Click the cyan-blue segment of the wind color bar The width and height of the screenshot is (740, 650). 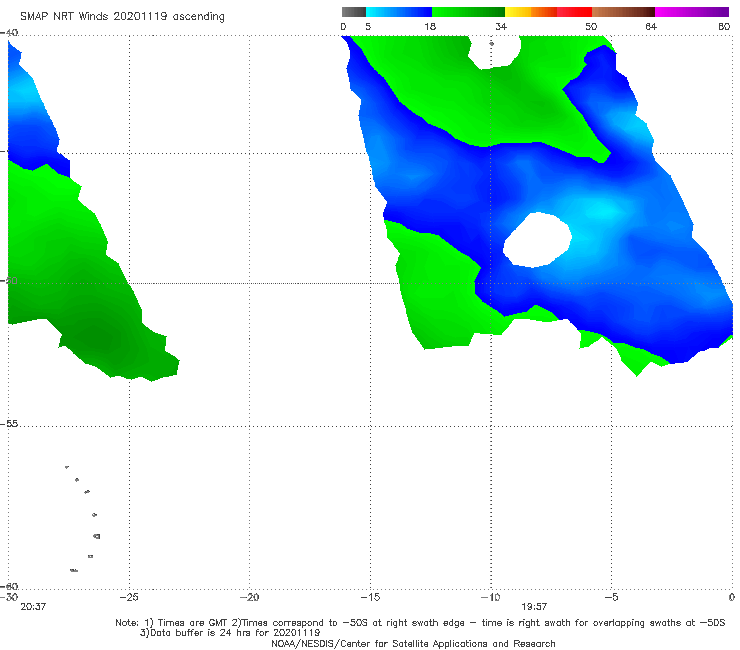pos(399,12)
